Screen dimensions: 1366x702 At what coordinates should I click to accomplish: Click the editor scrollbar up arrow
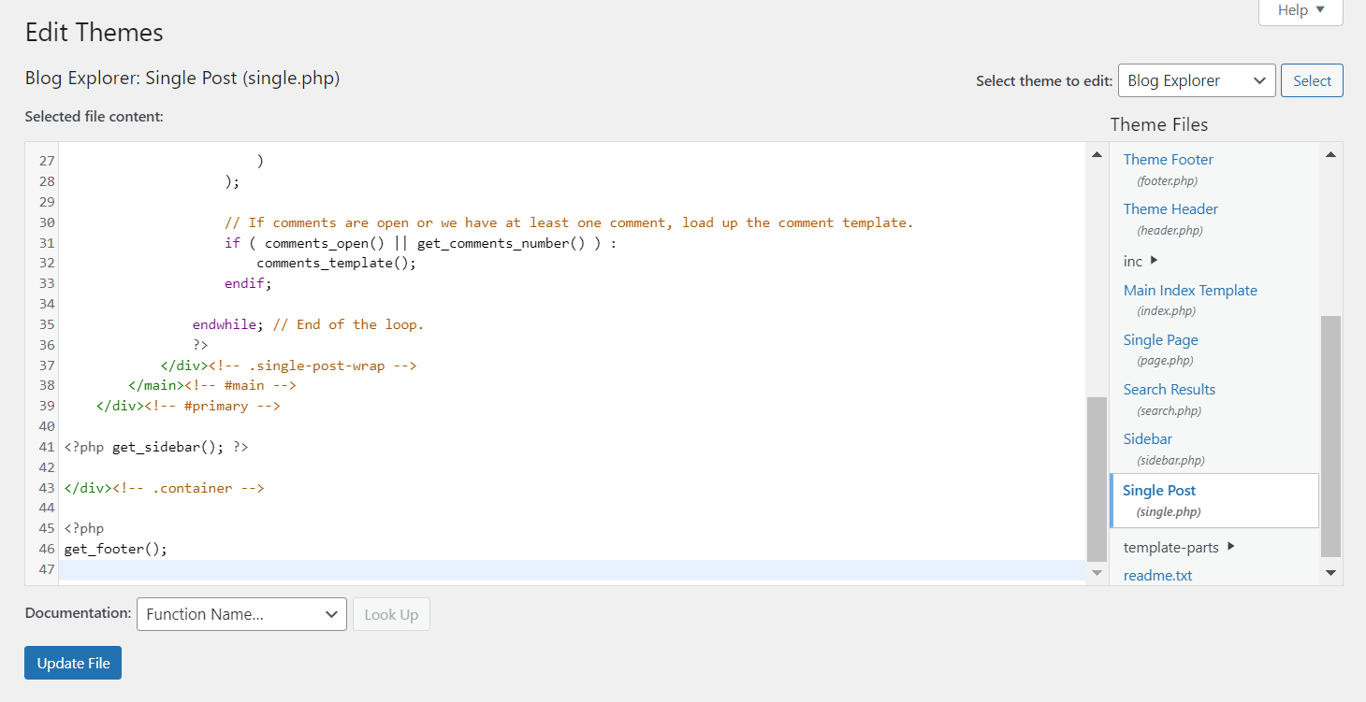[1096, 153]
